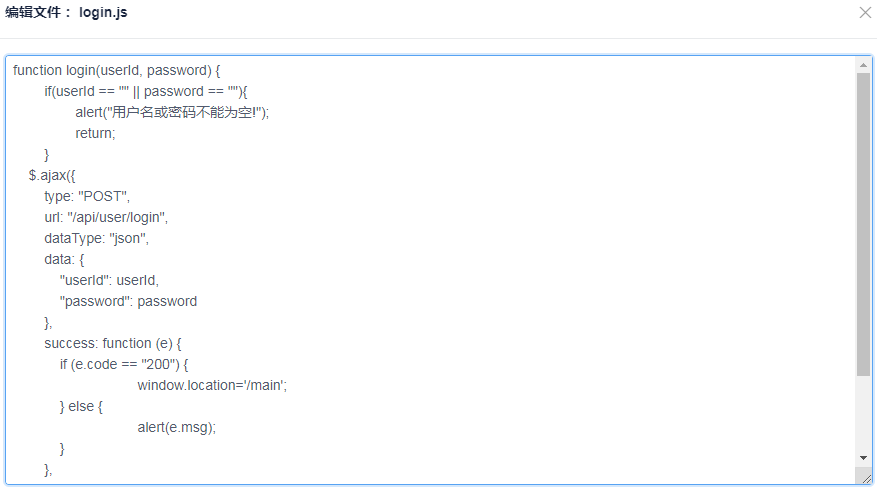877x491 pixels.
Task: Place cursor on the return; line
Action: [x=96, y=134]
